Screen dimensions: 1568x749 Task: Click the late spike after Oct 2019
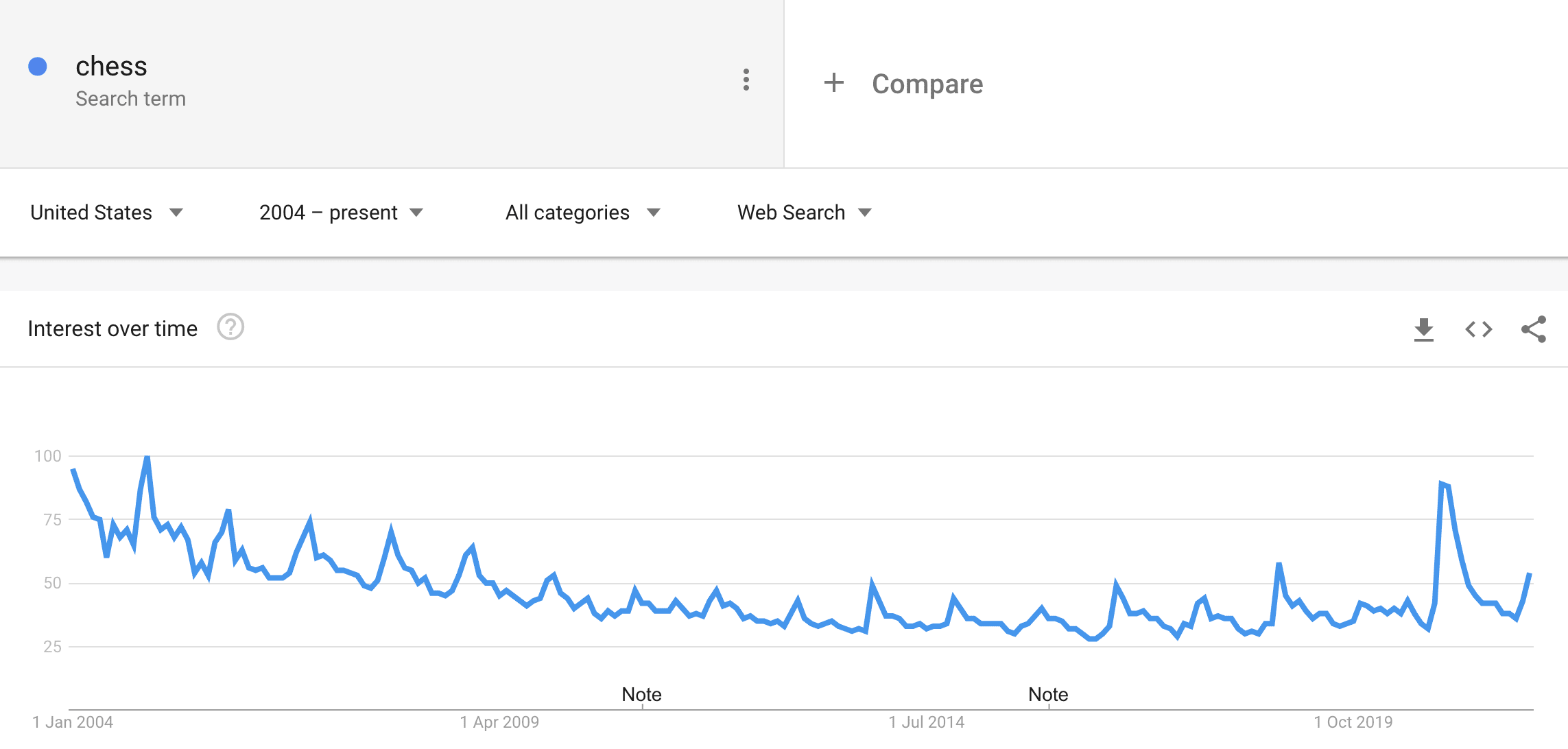pos(1441,484)
